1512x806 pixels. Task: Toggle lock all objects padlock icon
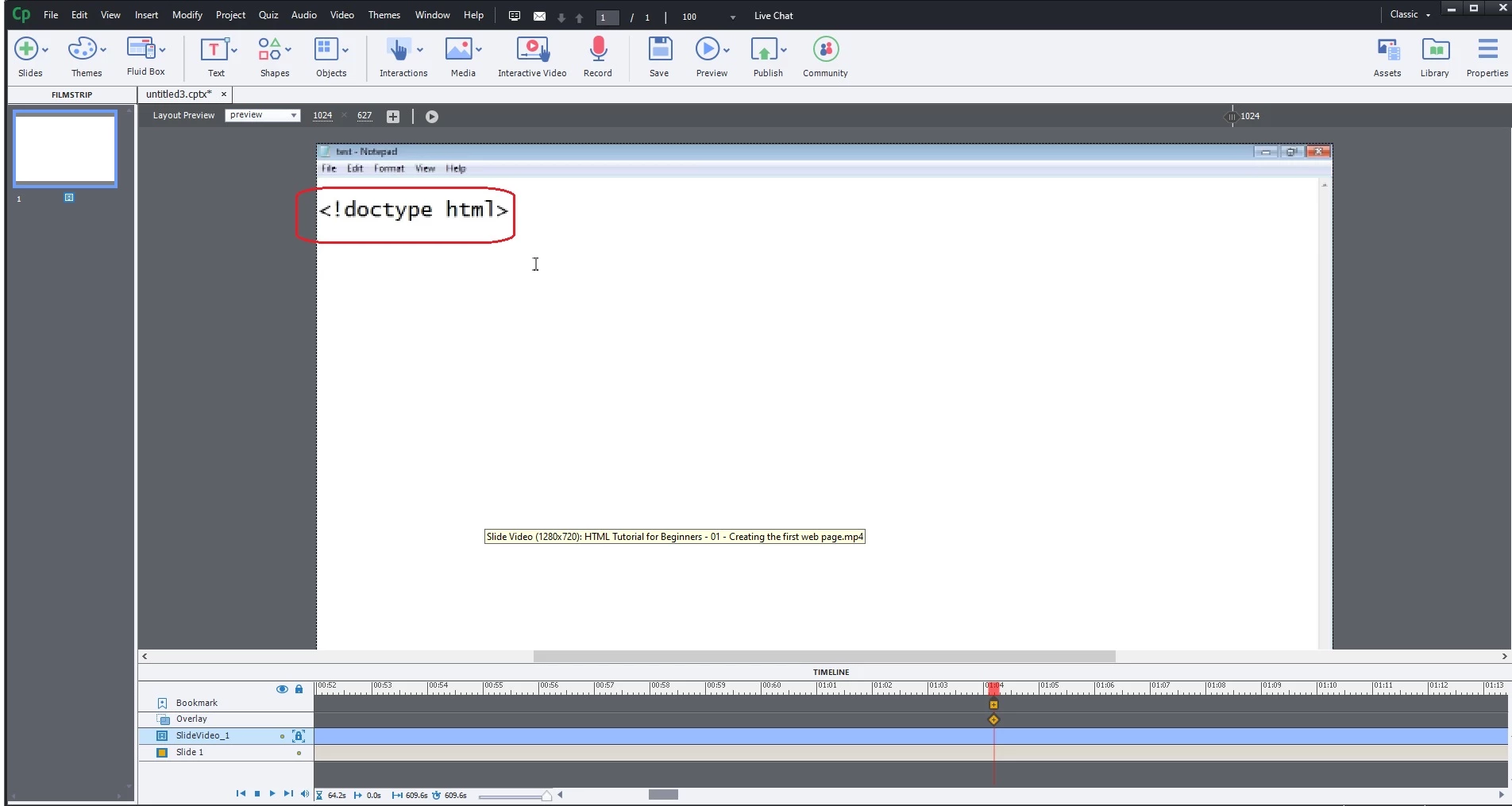(299, 689)
